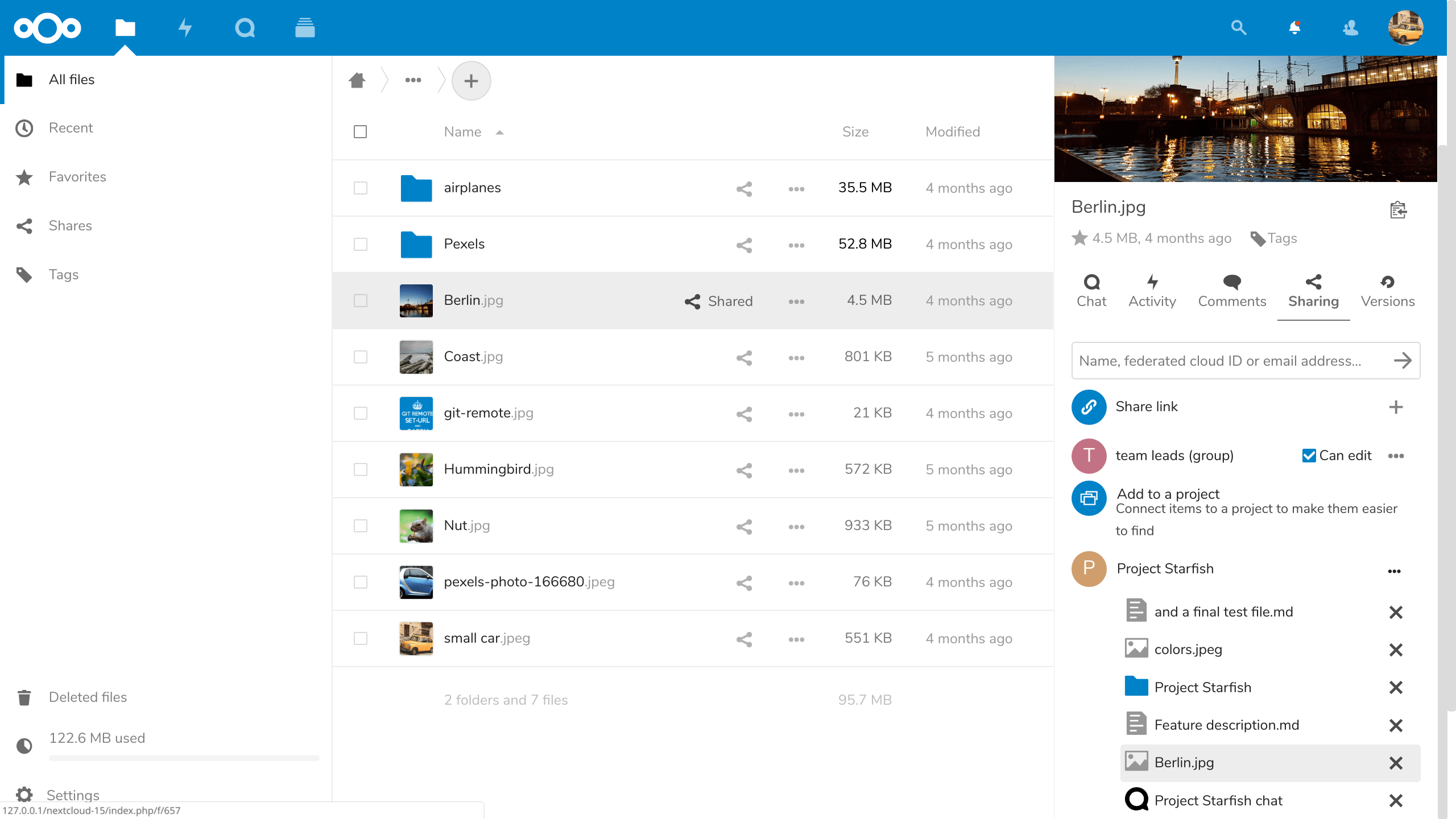Select the Berlin.jpg checkbox
1456x819 pixels.
tap(361, 301)
